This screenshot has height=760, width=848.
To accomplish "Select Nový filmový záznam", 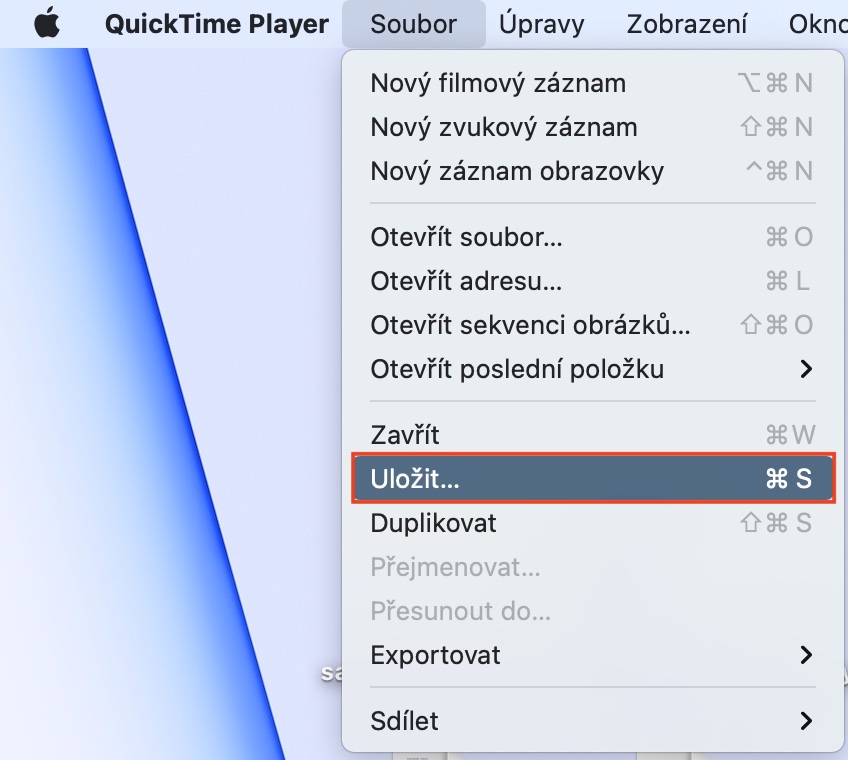I will tap(593, 83).
